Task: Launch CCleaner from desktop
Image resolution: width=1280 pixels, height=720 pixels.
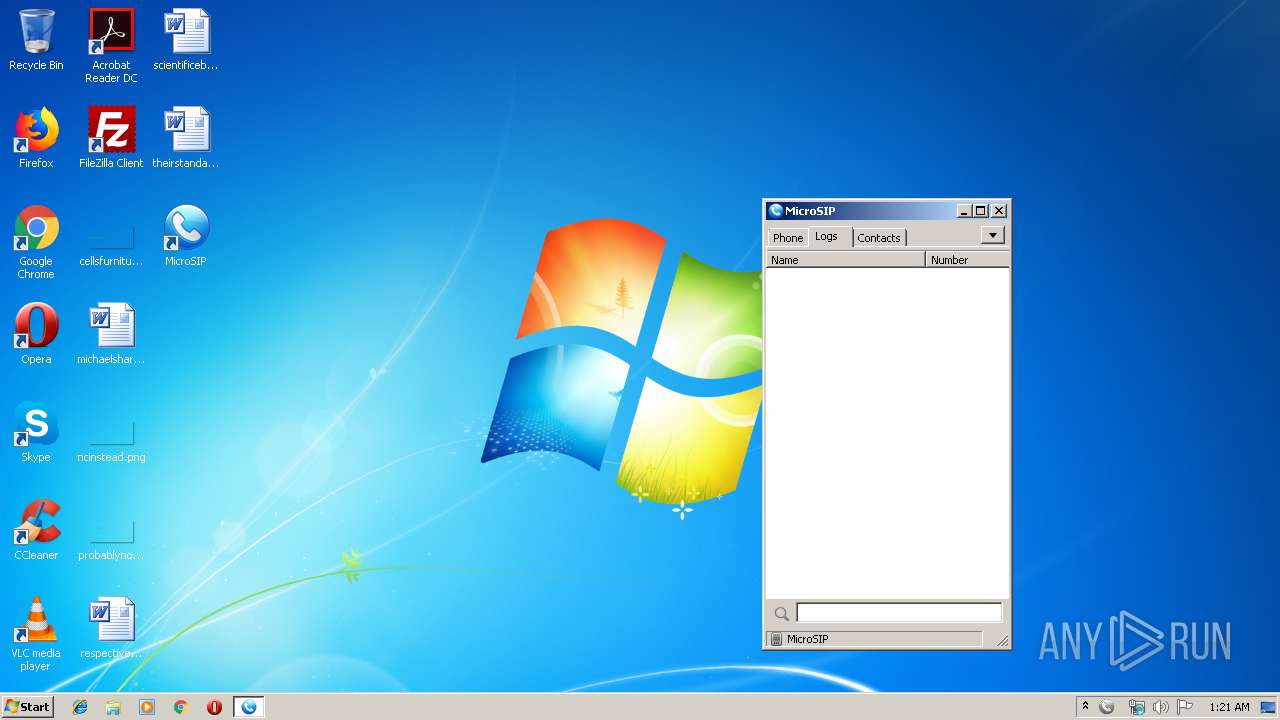Action: pyautogui.click(x=36, y=531)
